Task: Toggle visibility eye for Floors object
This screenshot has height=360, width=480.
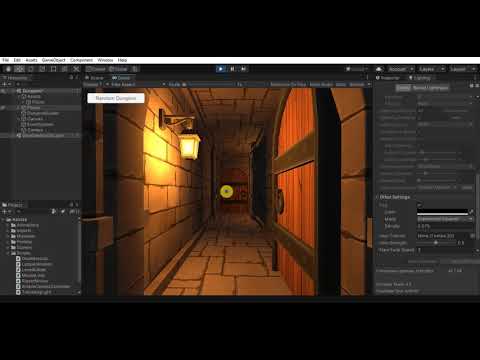Action: (3, 108)
